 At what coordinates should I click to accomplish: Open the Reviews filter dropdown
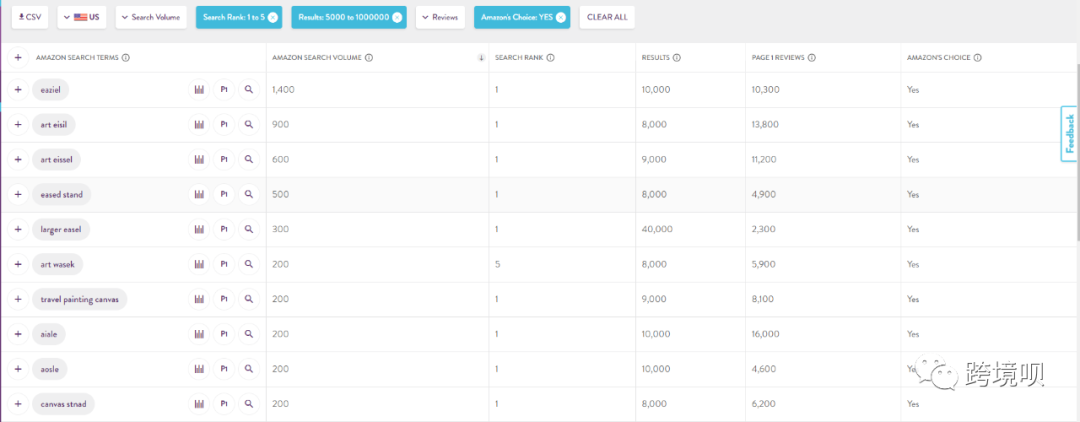[441, 17]
